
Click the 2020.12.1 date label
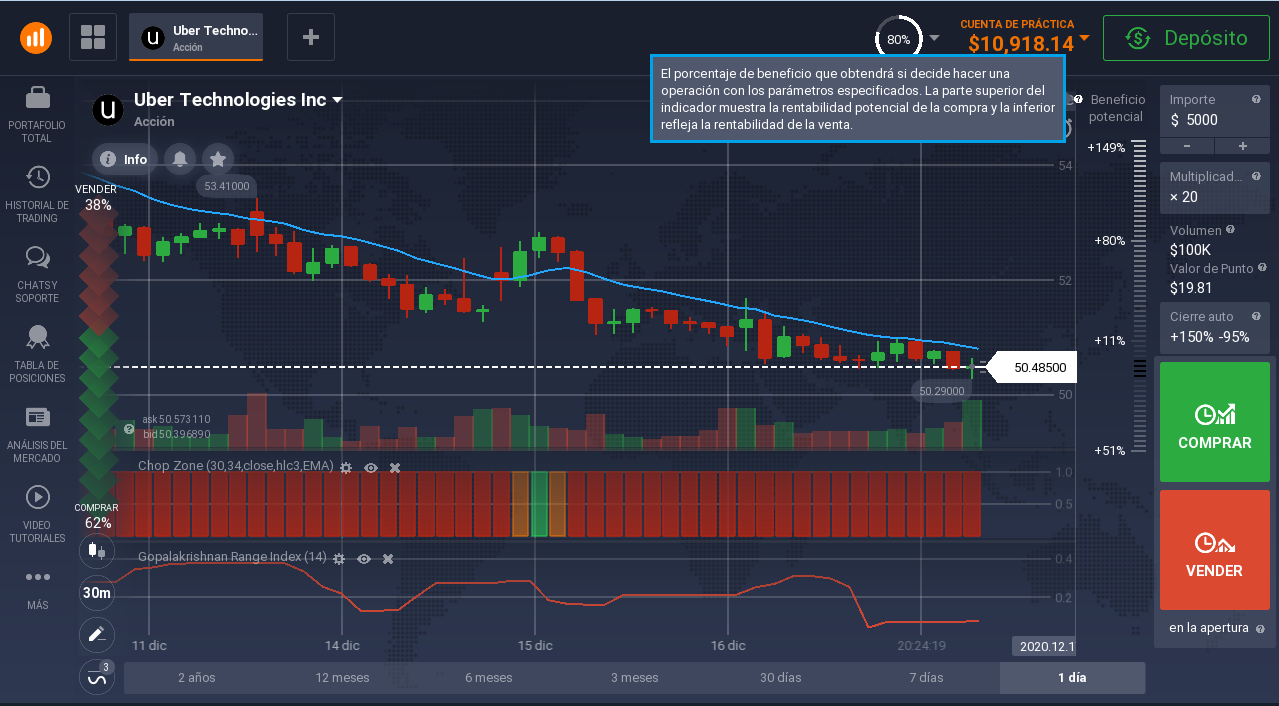[x=1045, y=646]
